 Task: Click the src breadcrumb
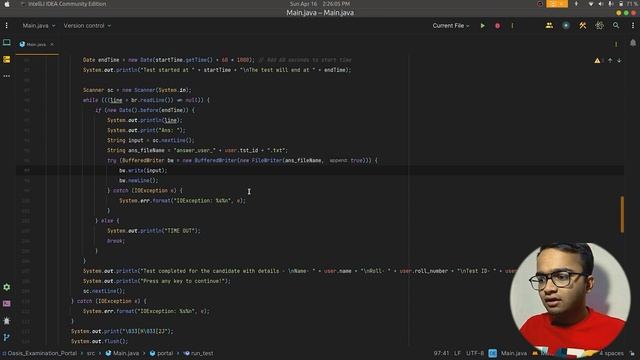tap(91, 353)
